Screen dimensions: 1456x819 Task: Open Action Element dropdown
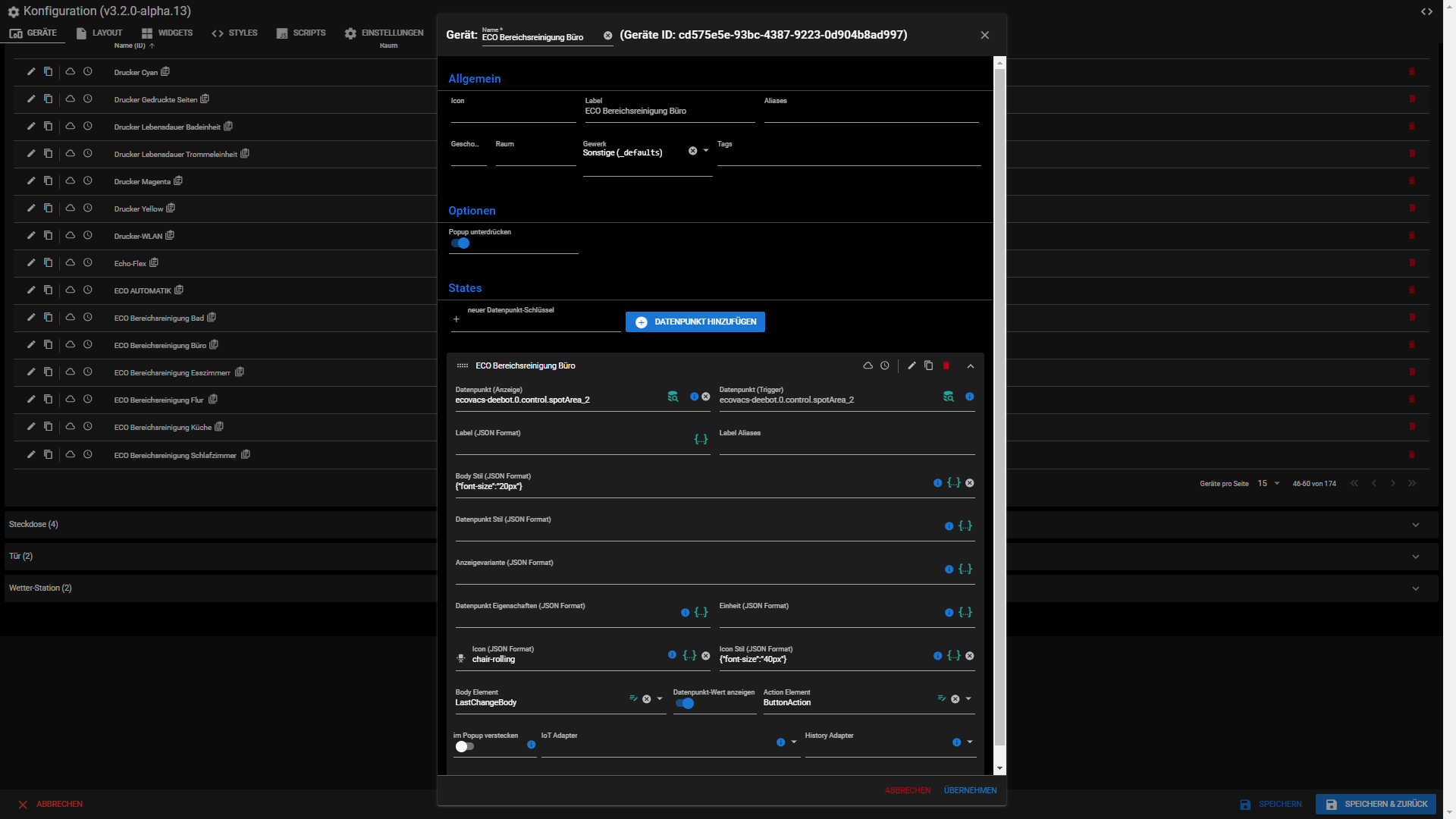968,699
